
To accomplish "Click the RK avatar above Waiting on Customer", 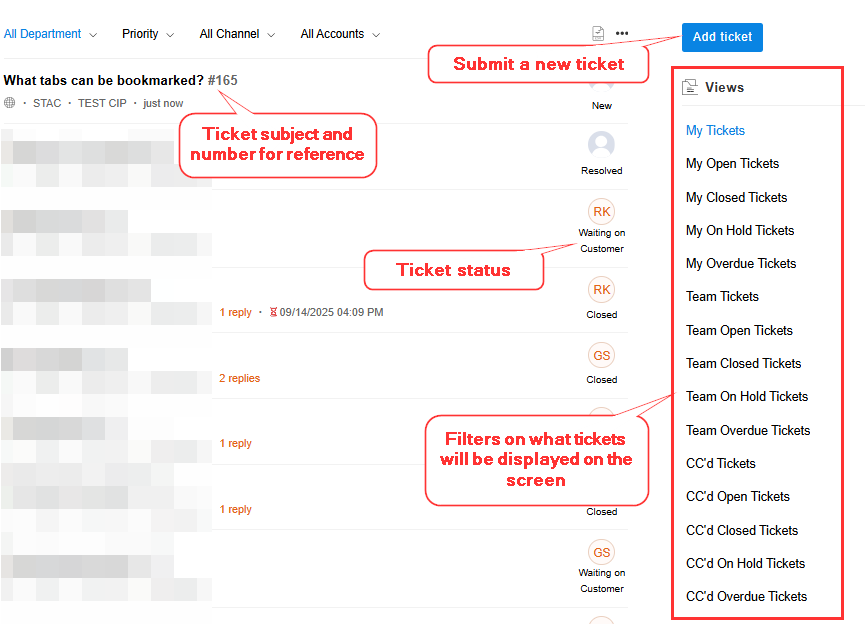I will click(601, 212).
